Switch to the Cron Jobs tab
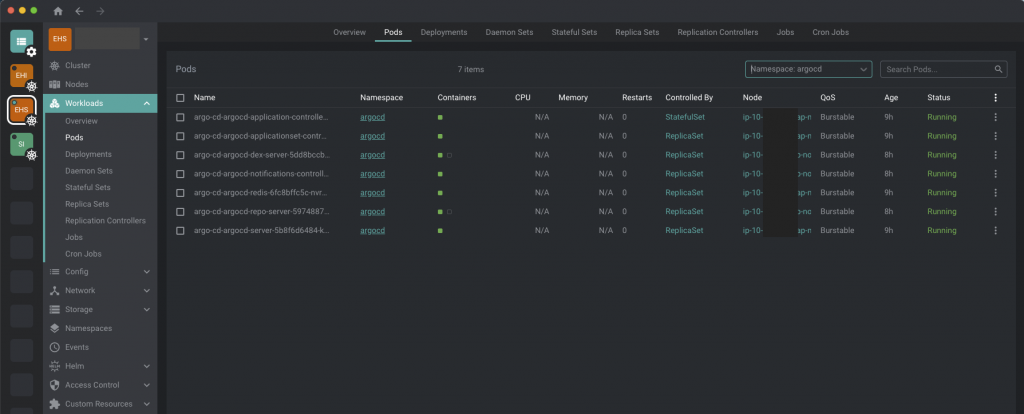The height and width of the screenshot is (414, 1024). coord(831,32)
